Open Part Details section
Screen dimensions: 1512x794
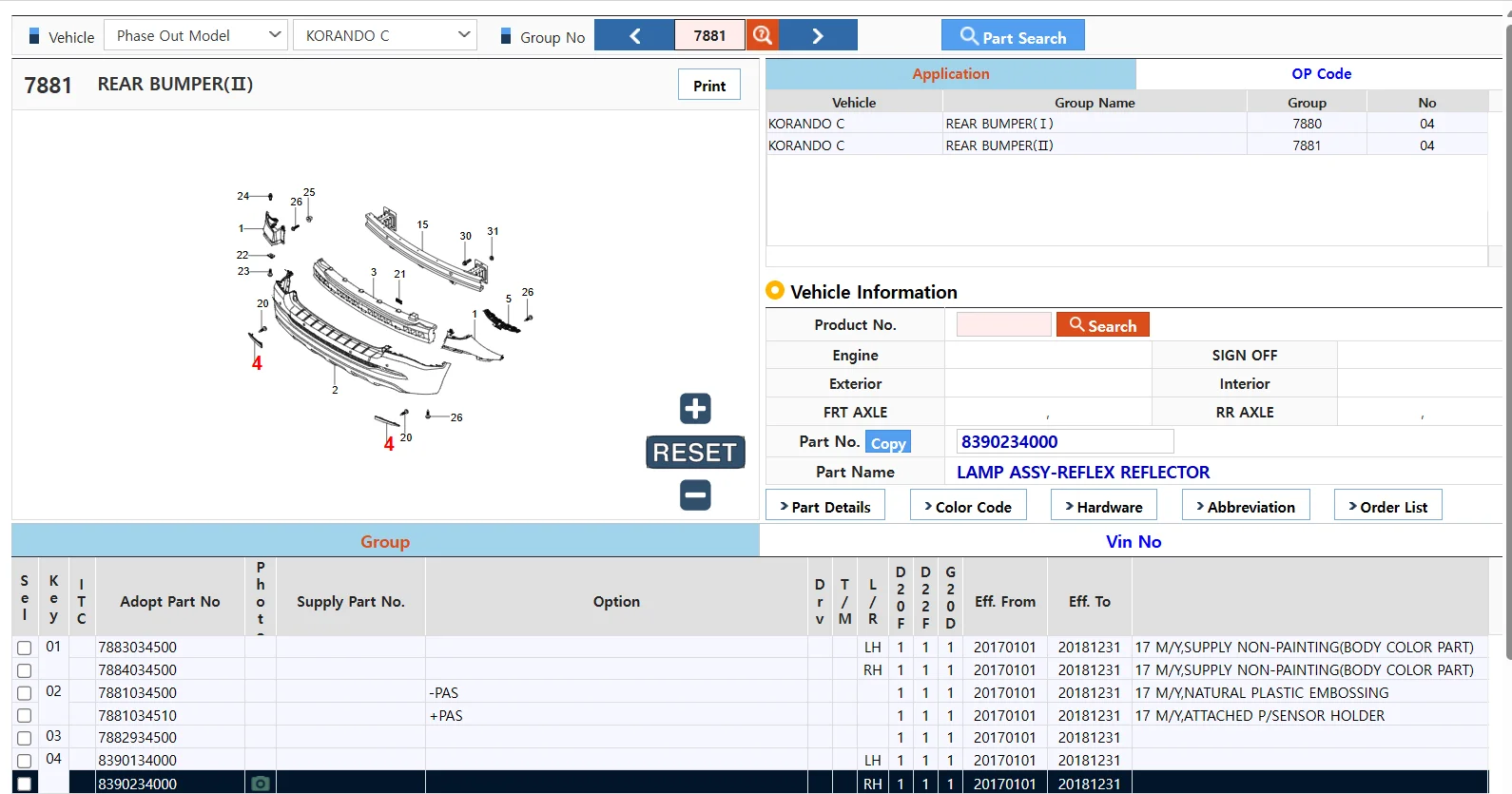point(825,506)
